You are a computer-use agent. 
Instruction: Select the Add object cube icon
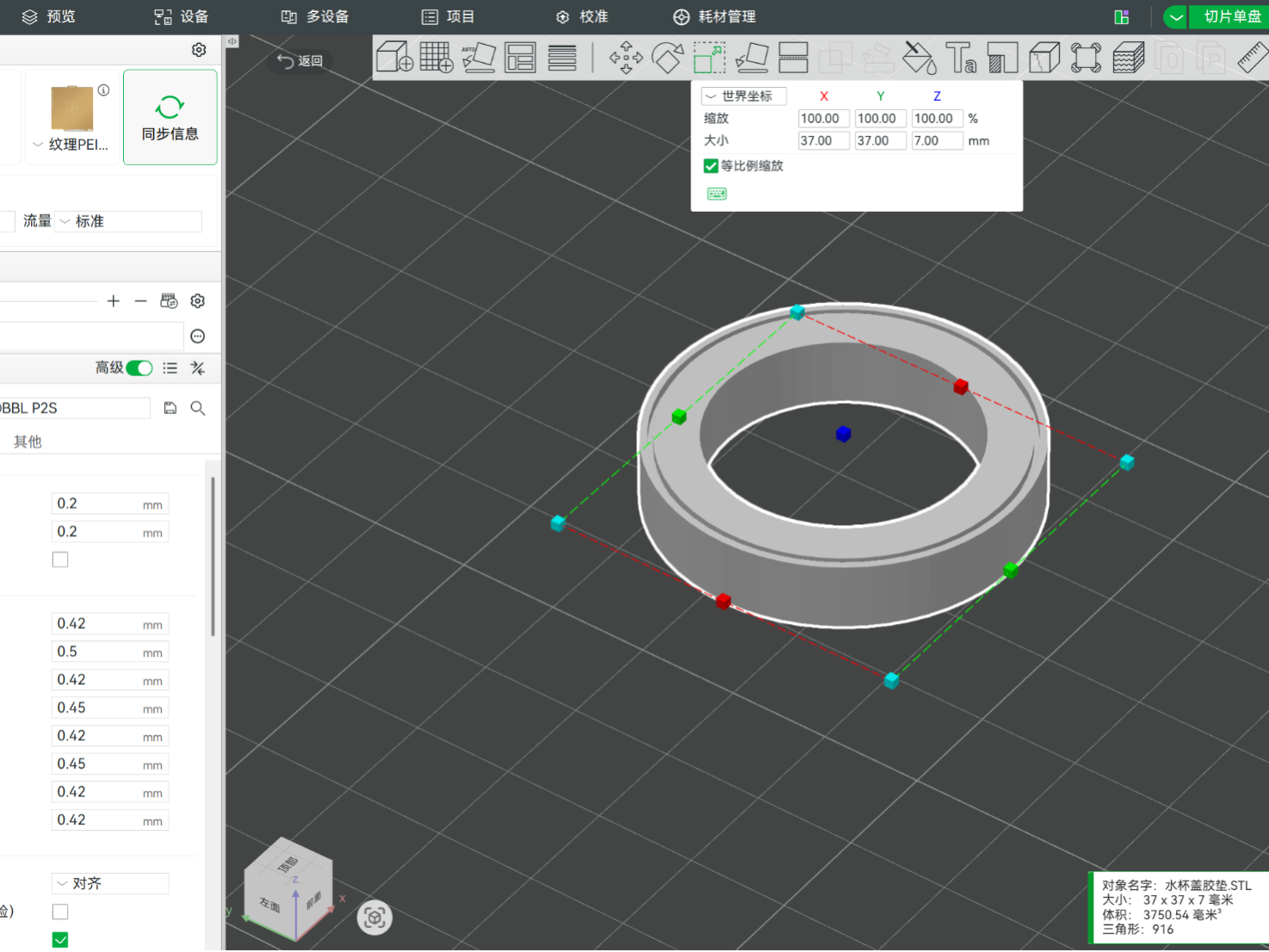click(x=394, y=58)
